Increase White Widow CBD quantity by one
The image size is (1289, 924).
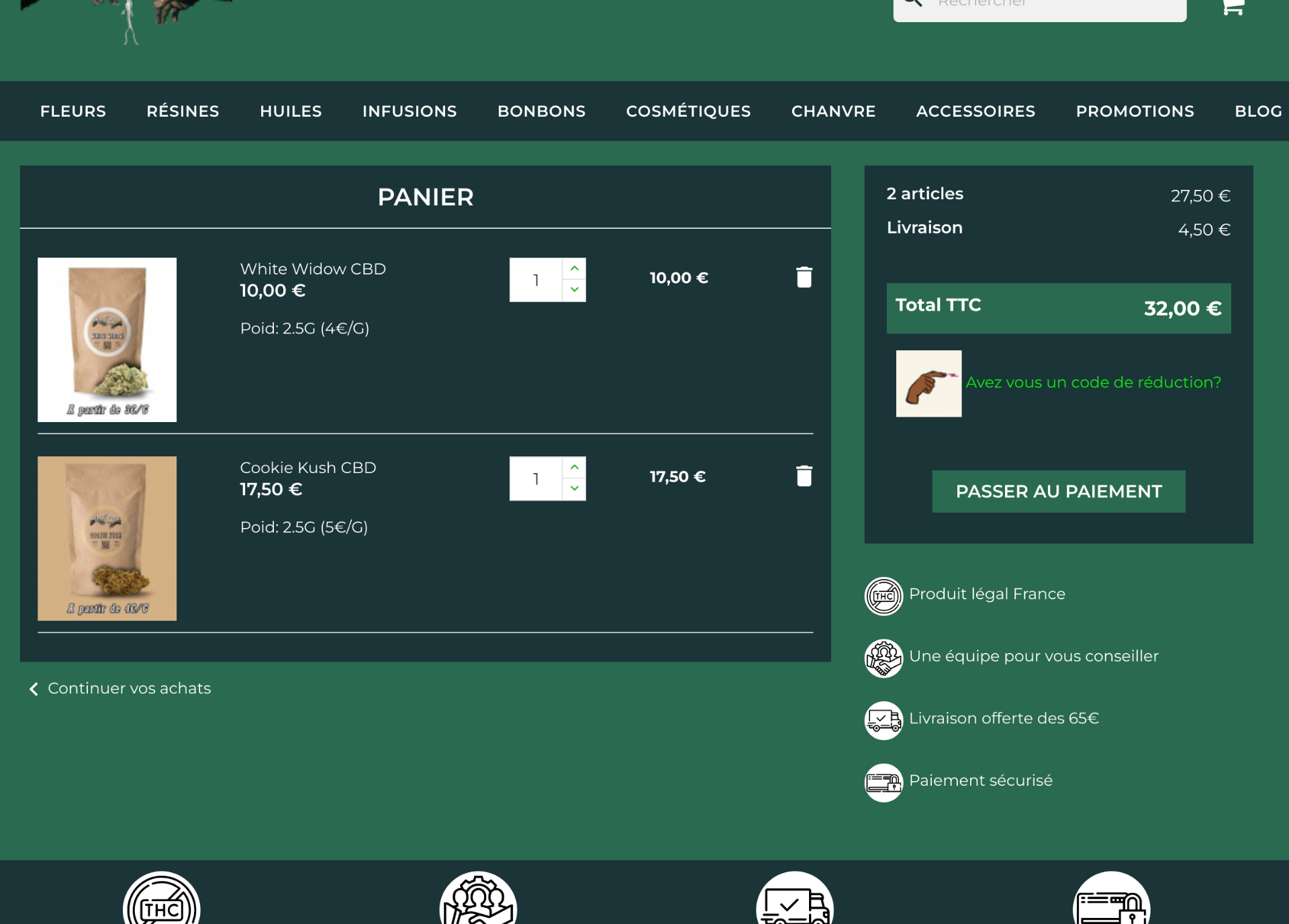[x=574, y=268]
